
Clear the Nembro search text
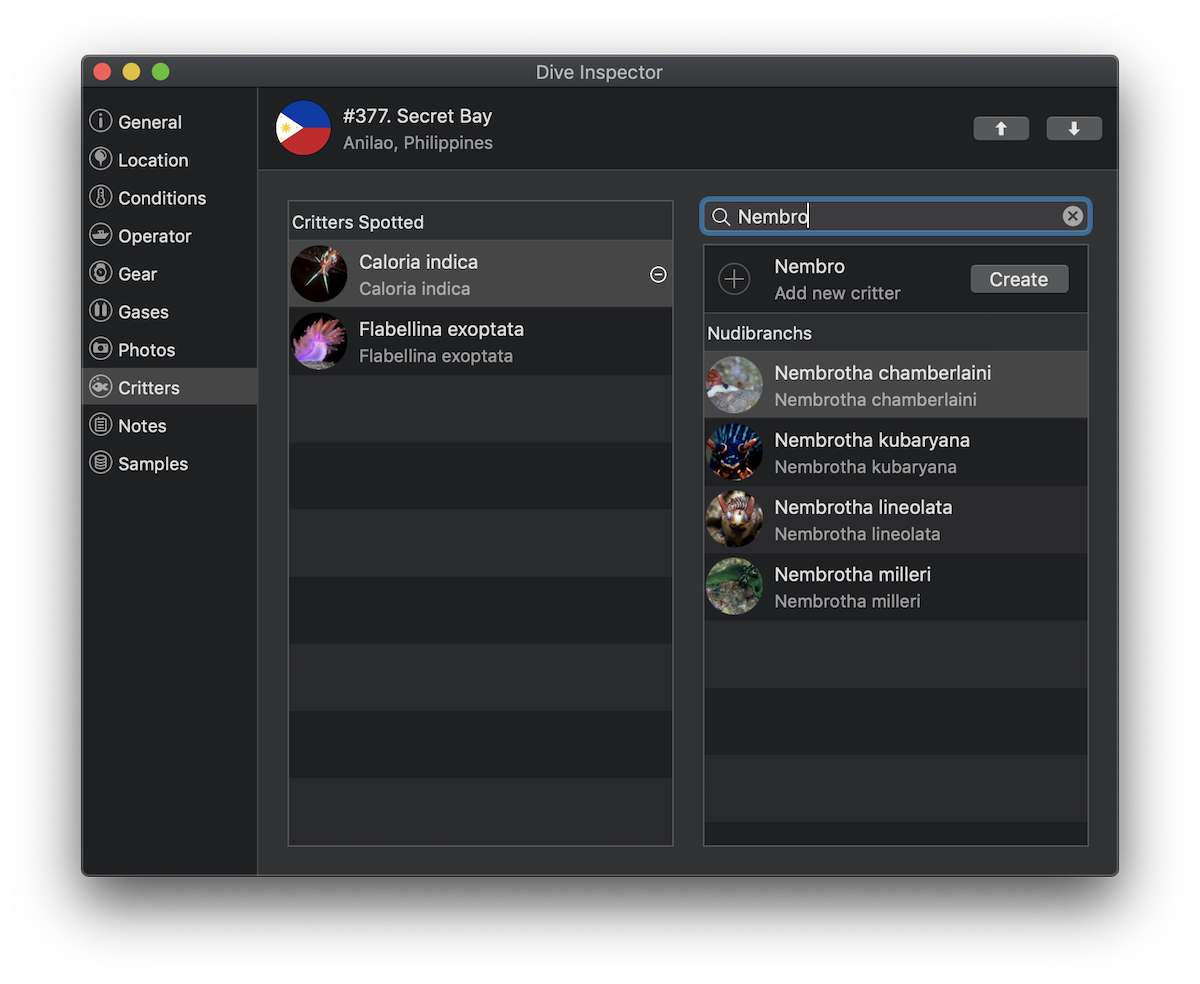(1072, 217)
